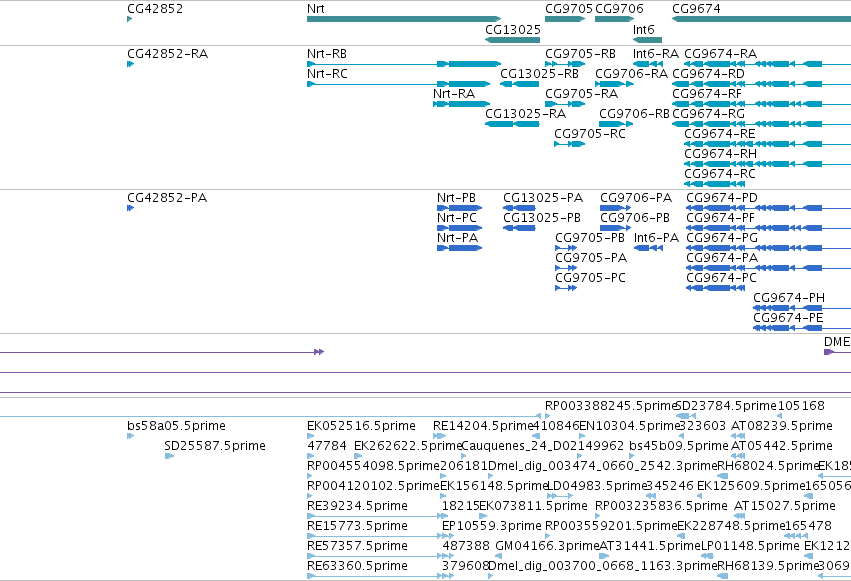Click the EK262622.5prime feature
The image size is (851, 581).
(357, 456)
